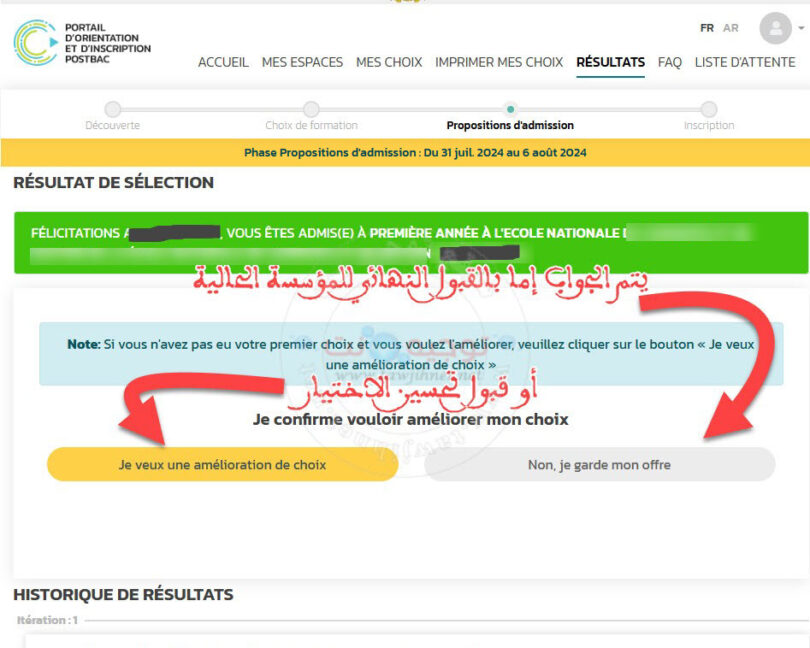
Task: Click the Inscription step circle
Action: pos(708,110)
